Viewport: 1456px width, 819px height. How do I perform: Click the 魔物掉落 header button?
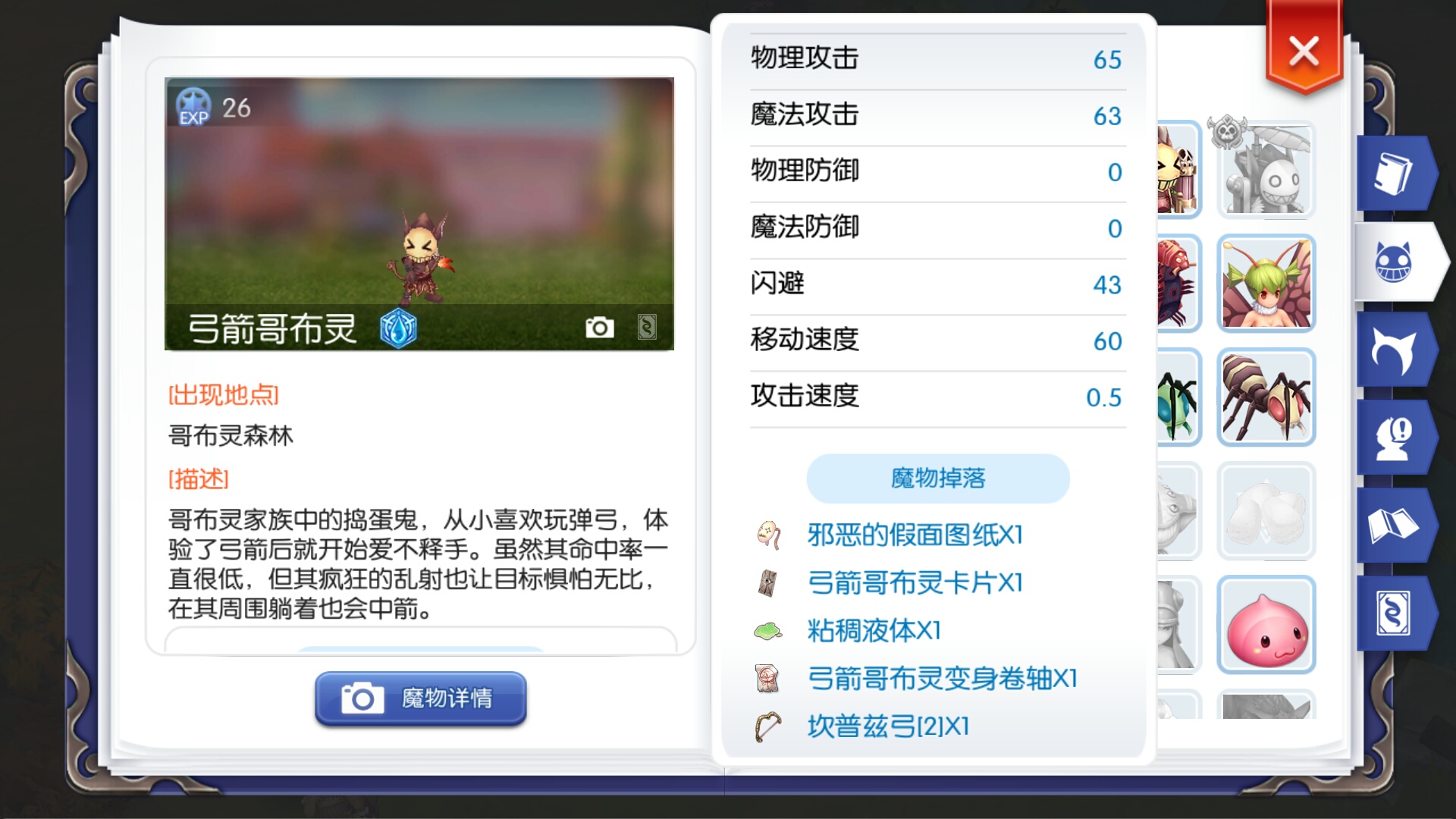tap(938, 479)
